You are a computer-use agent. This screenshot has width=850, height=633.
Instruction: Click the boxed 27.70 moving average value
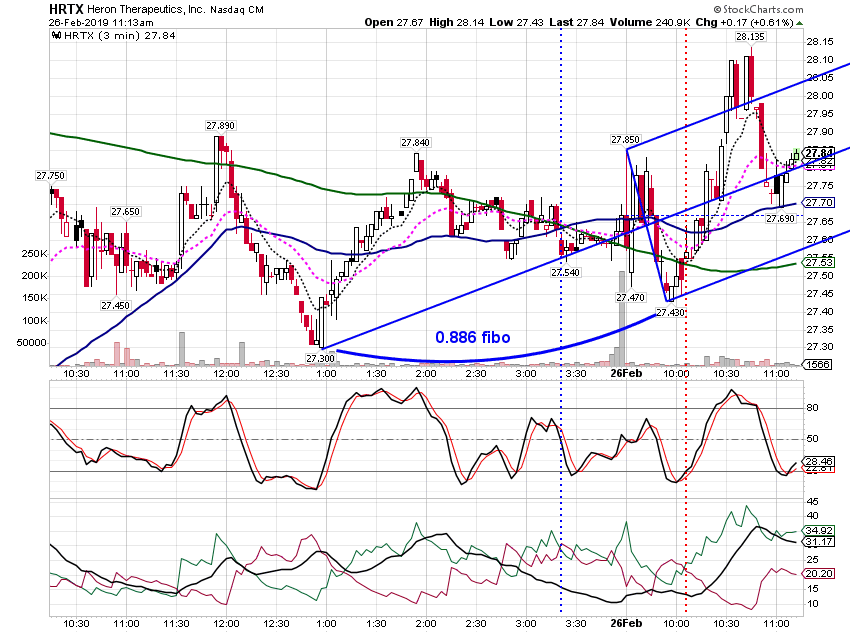819,203
